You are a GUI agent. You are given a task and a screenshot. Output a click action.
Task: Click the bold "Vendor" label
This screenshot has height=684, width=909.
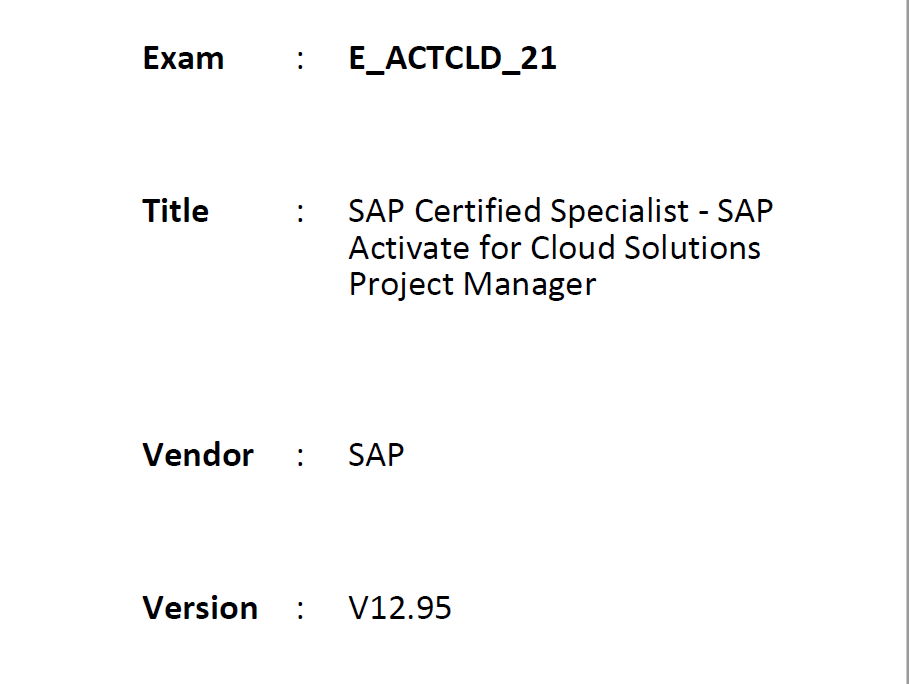coord(198,455)
